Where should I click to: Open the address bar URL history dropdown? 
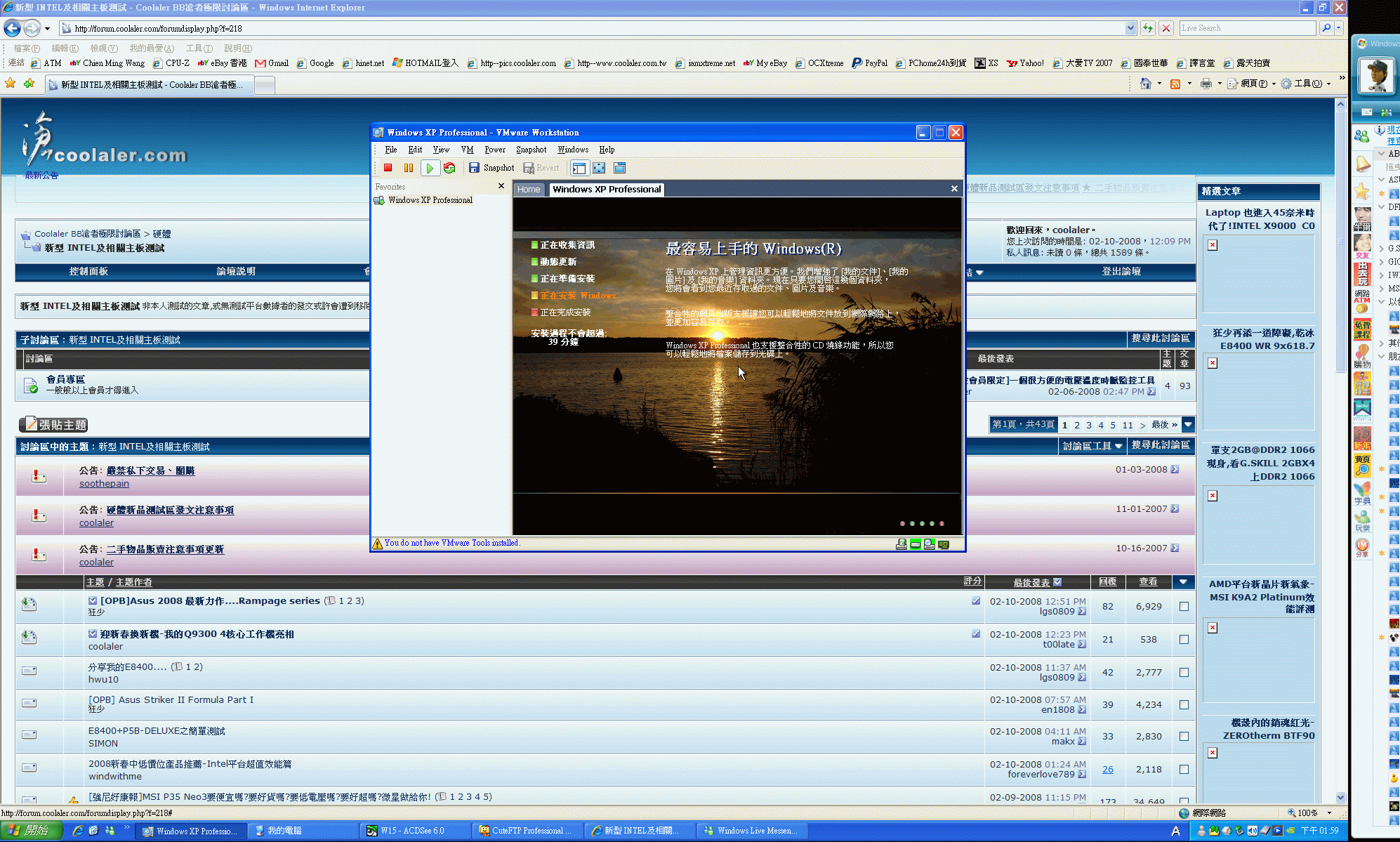pyautogui.click(x=1130, y=28)
